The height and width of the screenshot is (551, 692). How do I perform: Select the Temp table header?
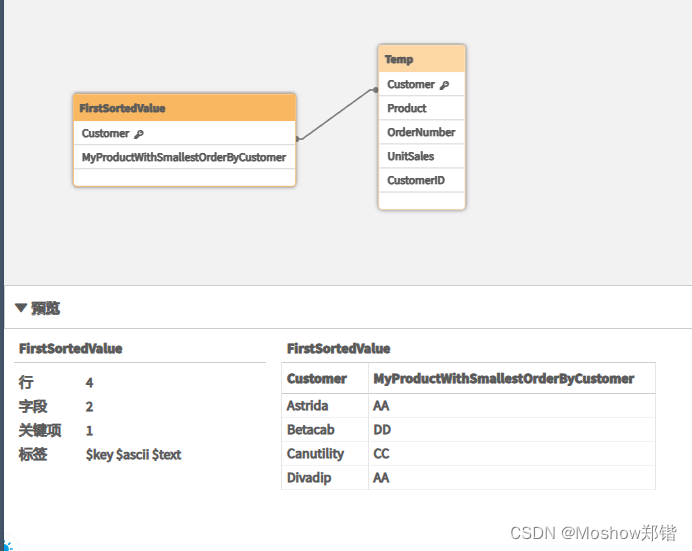click(x=421, y=59)
